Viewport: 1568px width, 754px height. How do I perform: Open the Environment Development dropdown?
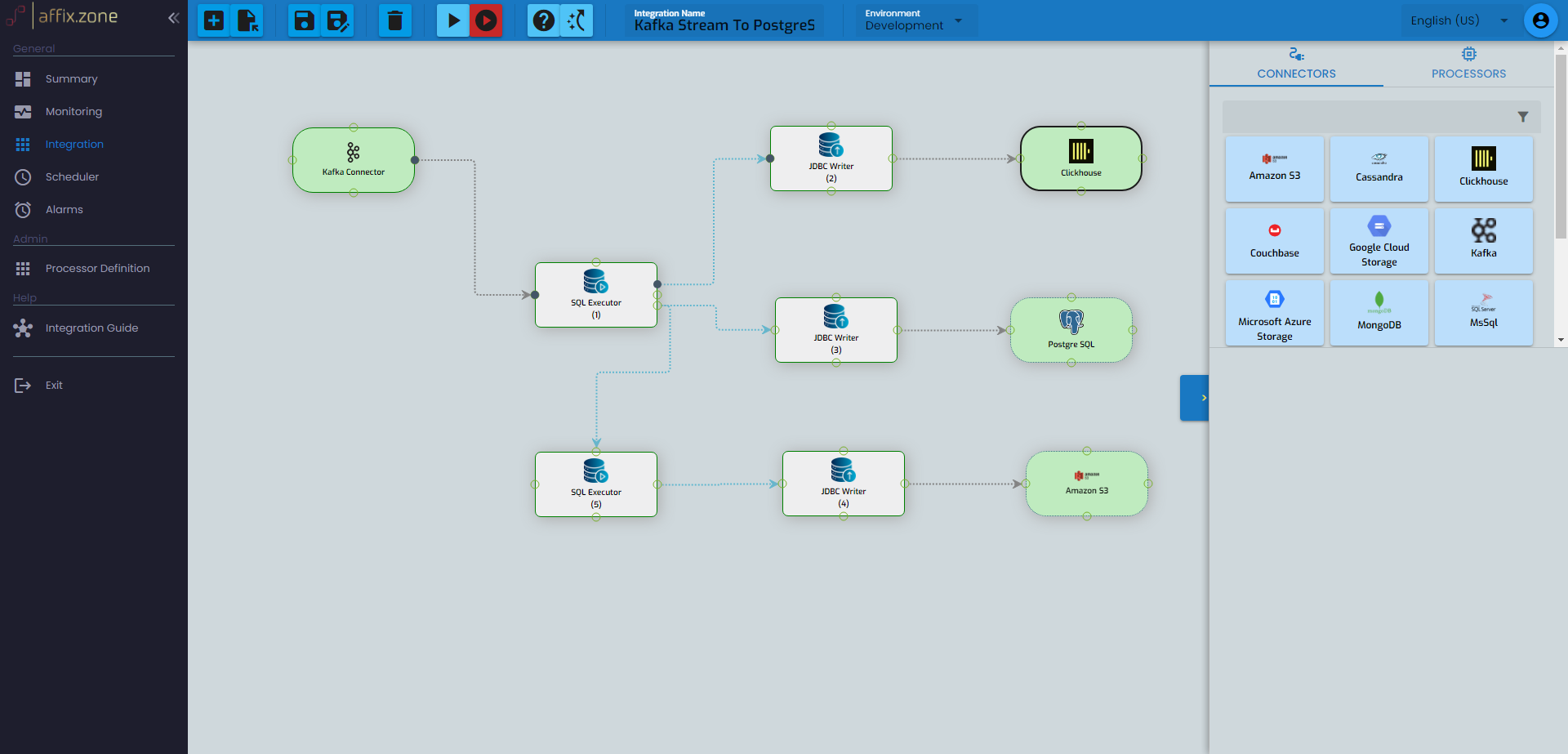[915, 20]
